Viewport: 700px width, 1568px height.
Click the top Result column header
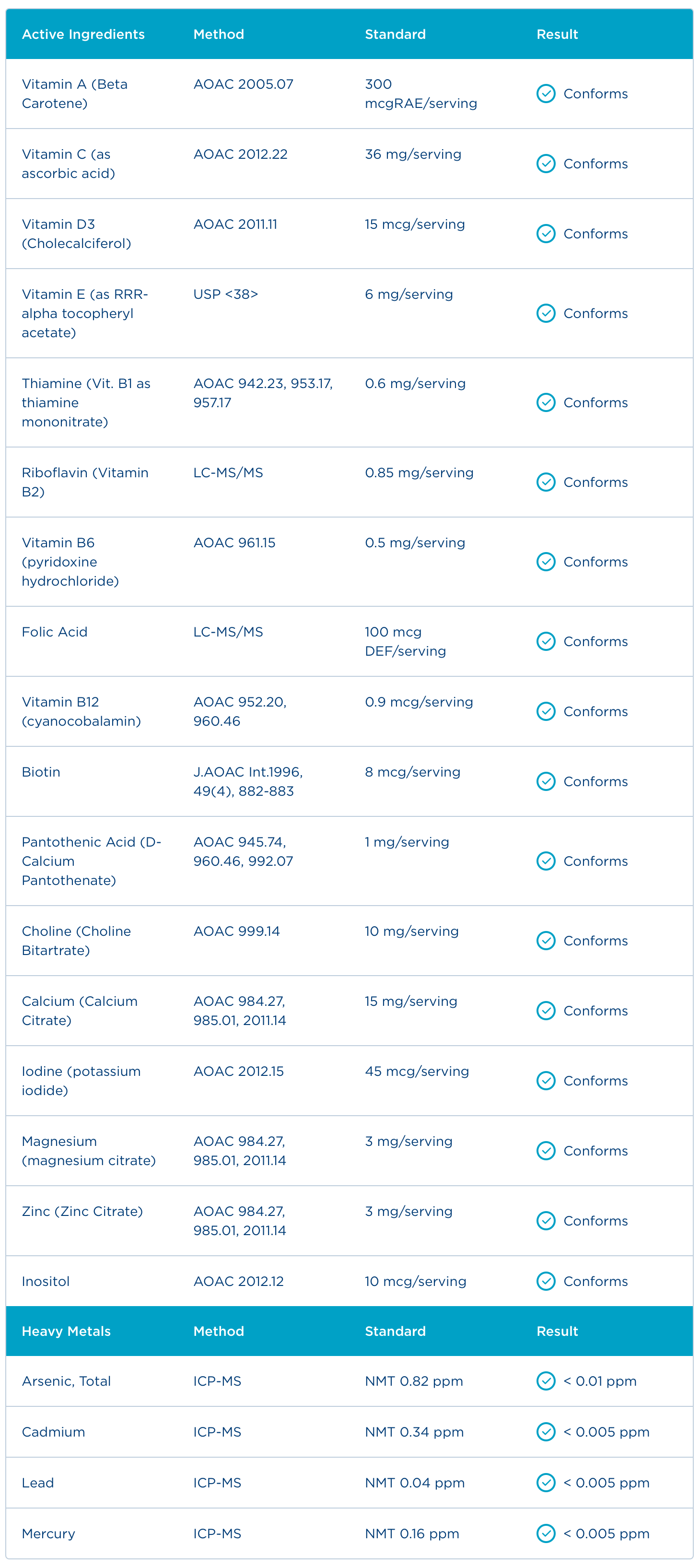[557, 35]
